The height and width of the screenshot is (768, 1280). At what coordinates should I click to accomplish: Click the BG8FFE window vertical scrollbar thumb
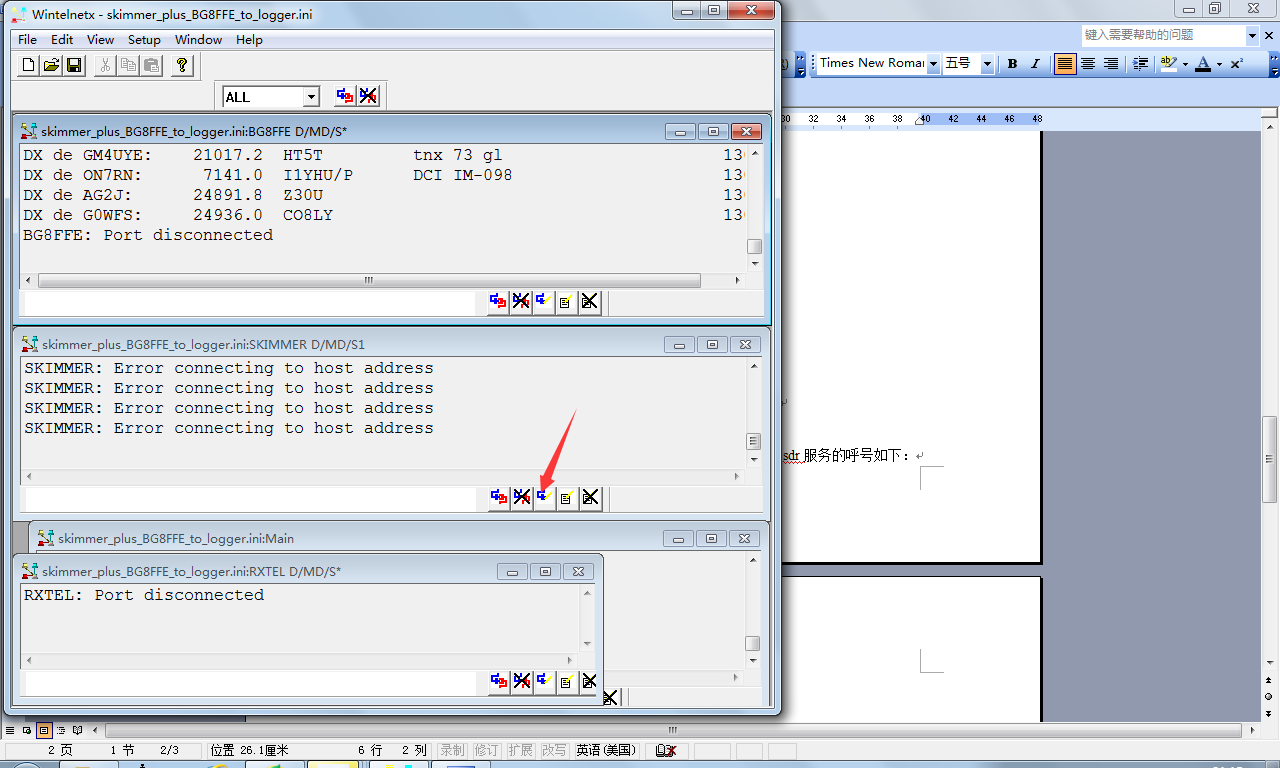[x=755, y=247]
